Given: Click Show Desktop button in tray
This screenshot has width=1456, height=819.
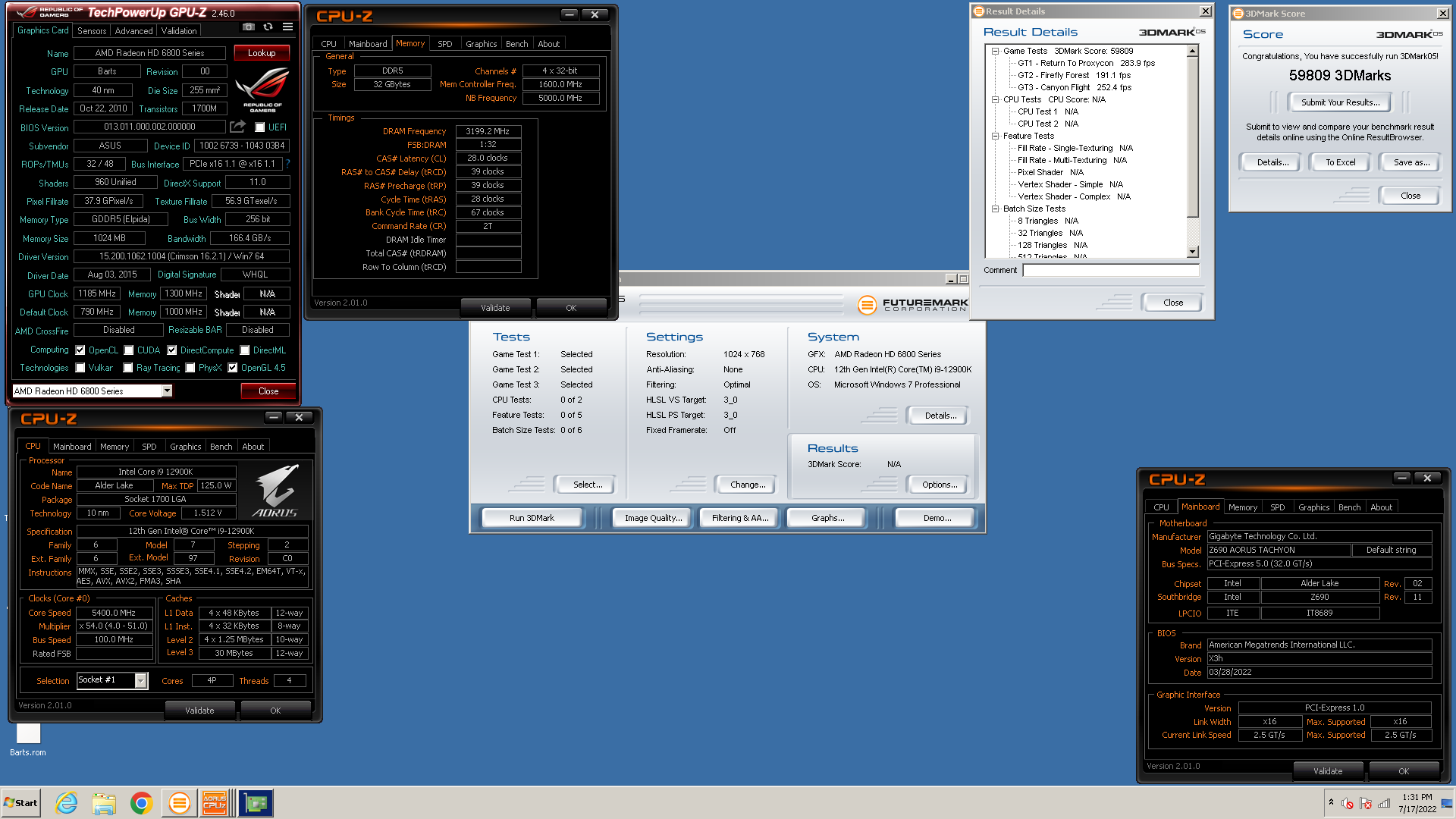Looking at the screenshot, I should click(1448, 803).
